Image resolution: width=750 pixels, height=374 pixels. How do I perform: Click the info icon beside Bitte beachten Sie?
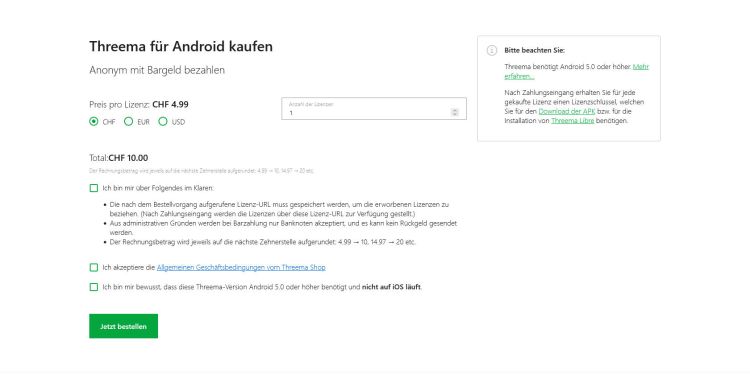[492, 50]
